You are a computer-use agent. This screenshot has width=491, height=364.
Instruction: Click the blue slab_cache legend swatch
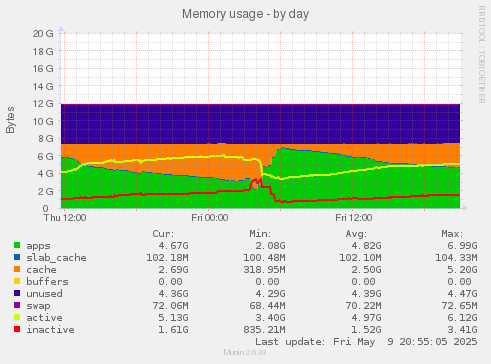coord(17,258)
